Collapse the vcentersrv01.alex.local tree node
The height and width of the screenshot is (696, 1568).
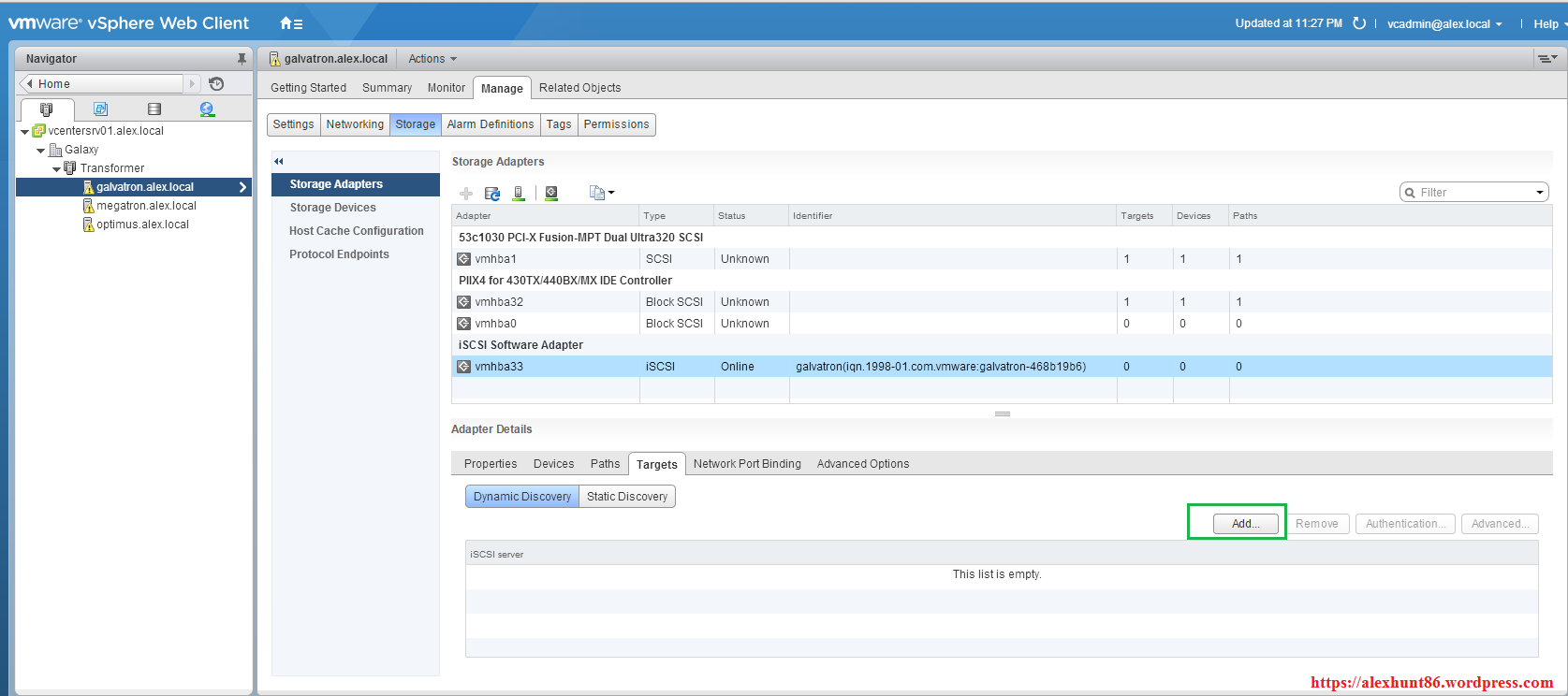tap(25, 132)
